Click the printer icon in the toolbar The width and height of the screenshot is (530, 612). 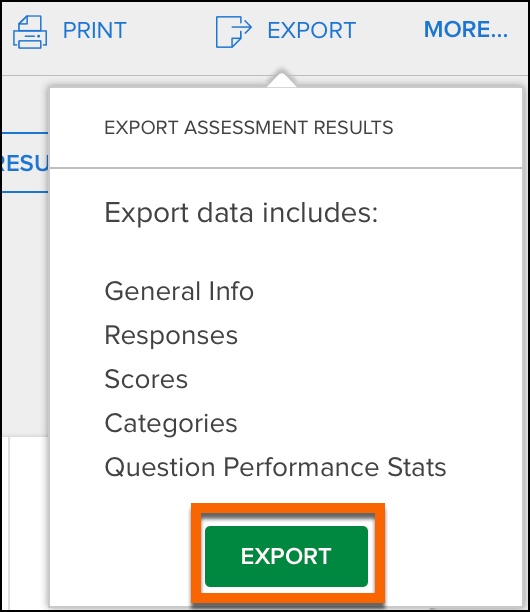tap(30, 32)
